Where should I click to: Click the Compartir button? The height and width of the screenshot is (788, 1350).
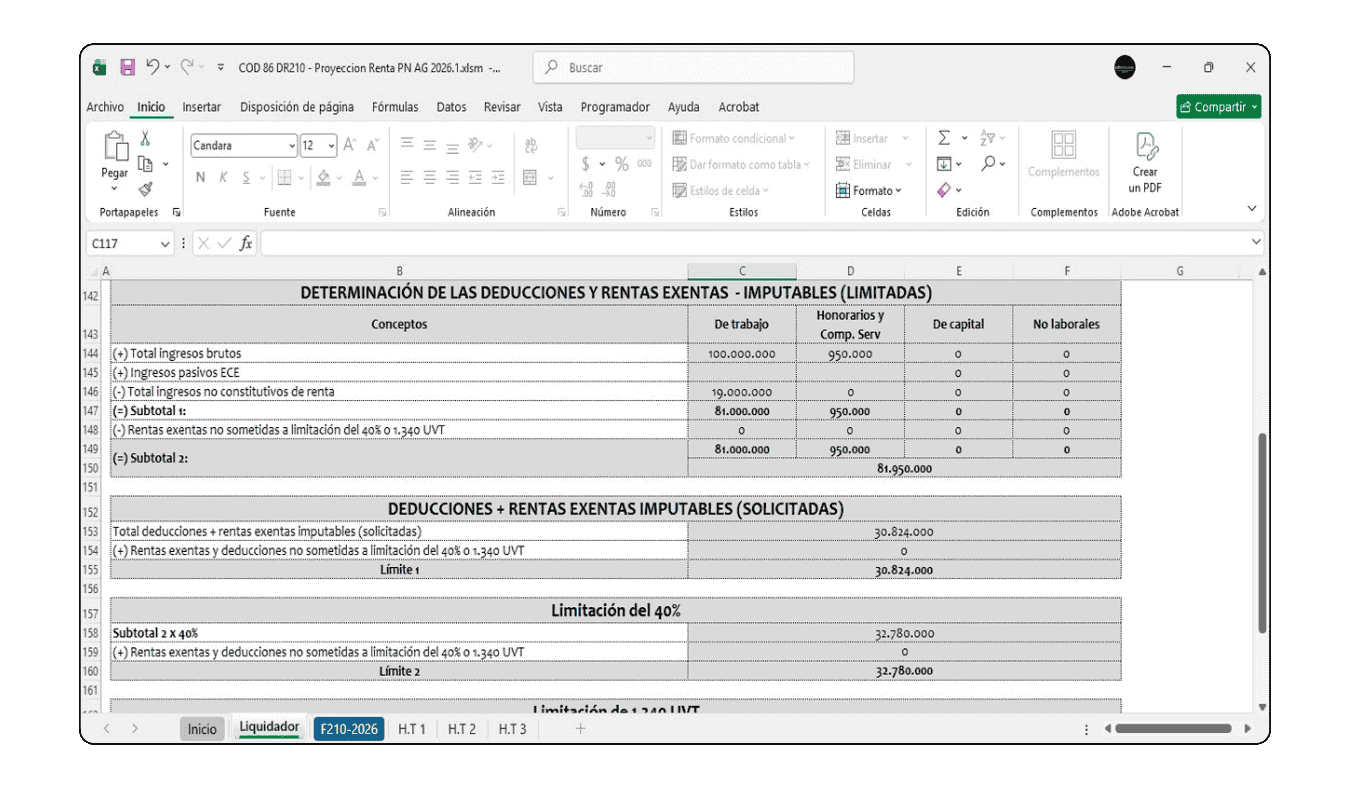pos(1218,107)
